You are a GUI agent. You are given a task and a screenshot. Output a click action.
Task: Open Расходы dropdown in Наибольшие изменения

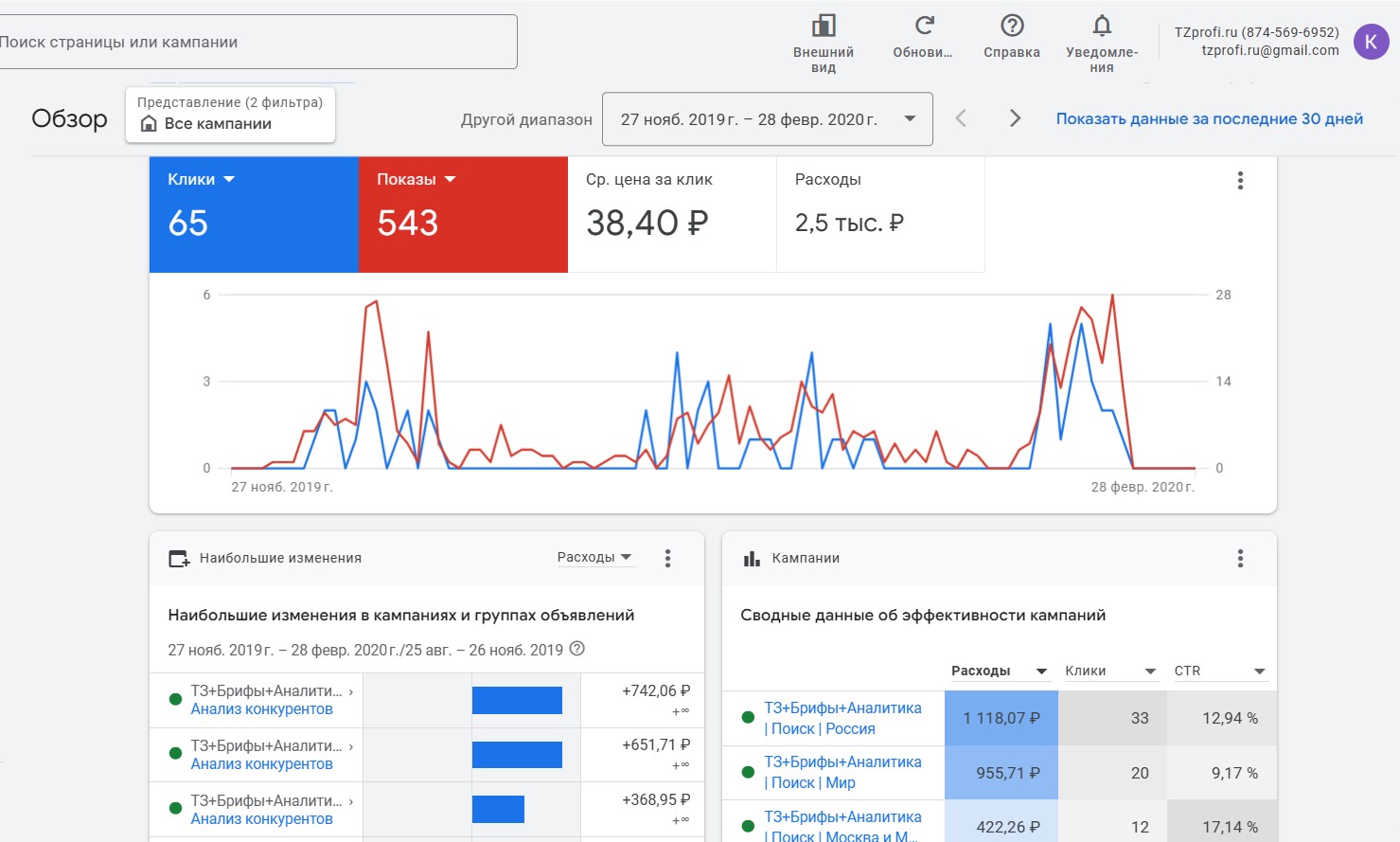tap(594, 557)
